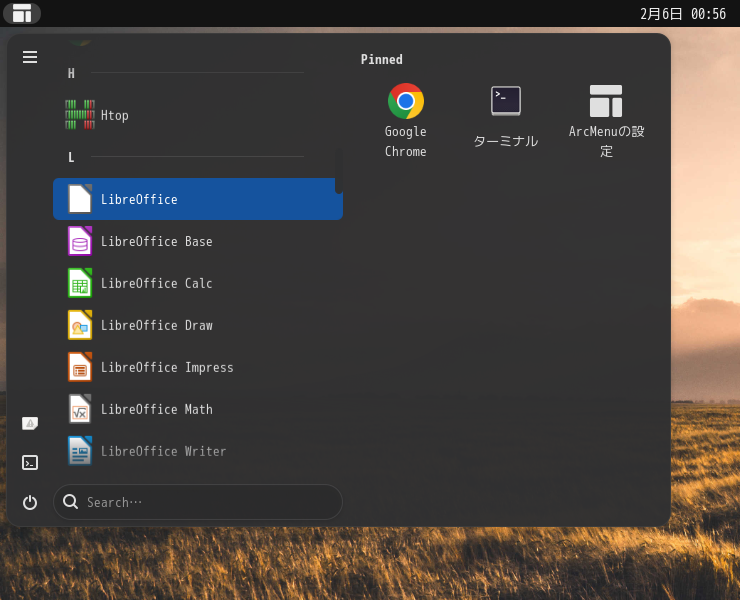Image resolution: width=740 pixels, height=600 pixels.
Task: Launch Htop from the app list
Action: 198,115
